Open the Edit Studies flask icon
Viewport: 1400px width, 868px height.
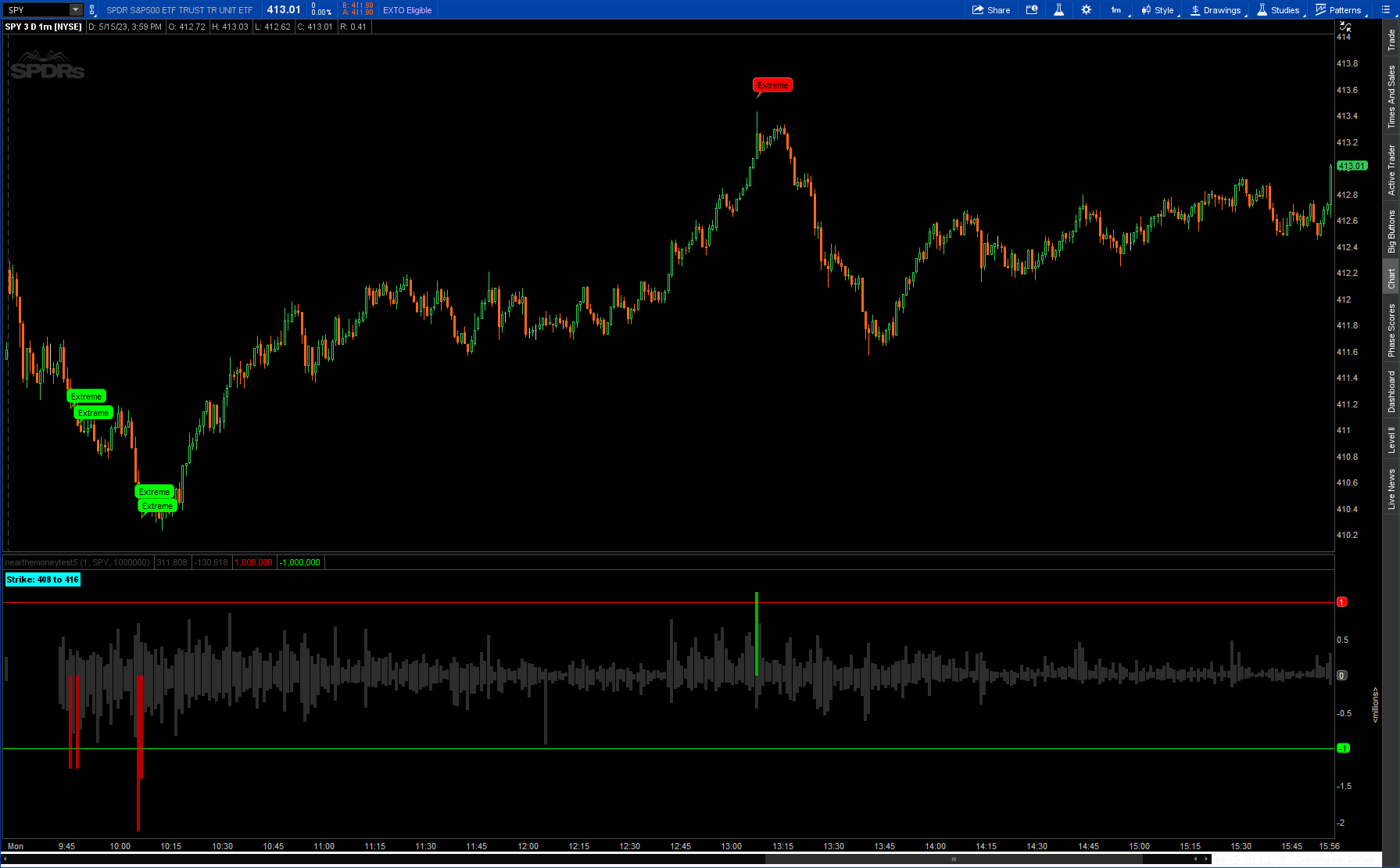click(x=1058, y=10)
